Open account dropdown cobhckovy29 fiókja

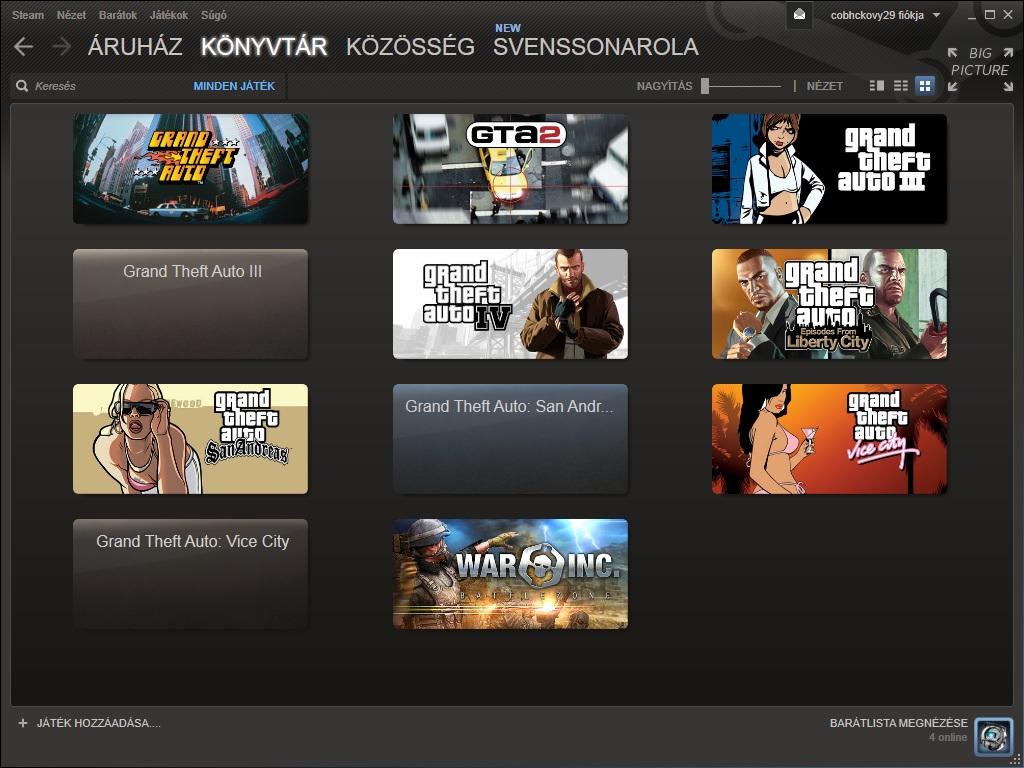[885, 15]
